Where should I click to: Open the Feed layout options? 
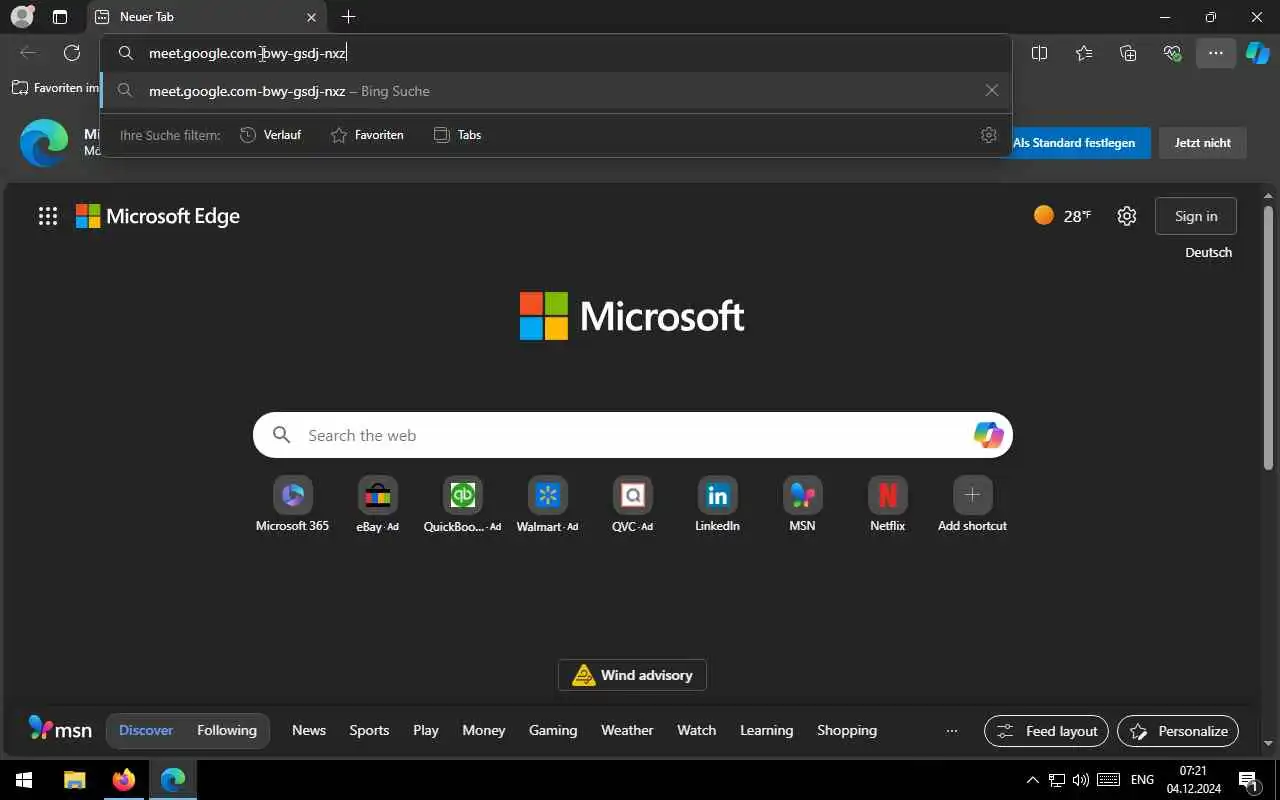coord(1046,731)
